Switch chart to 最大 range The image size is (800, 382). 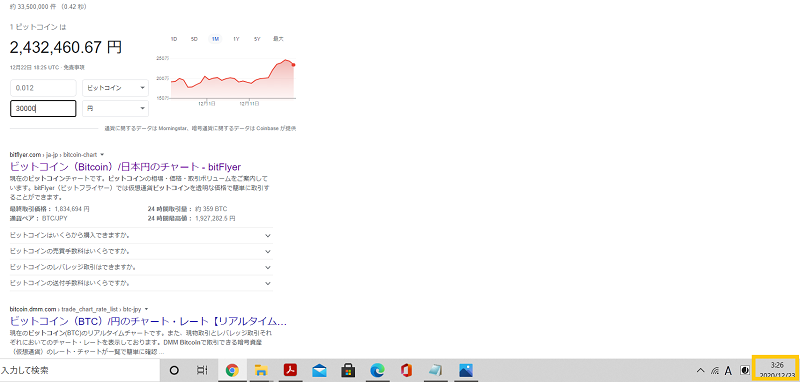pos(278,39)
